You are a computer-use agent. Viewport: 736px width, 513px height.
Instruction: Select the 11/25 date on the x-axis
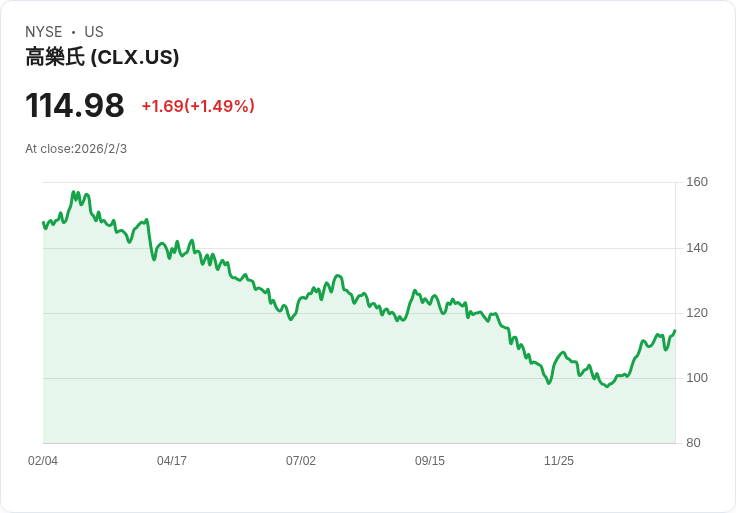[559, 461]
